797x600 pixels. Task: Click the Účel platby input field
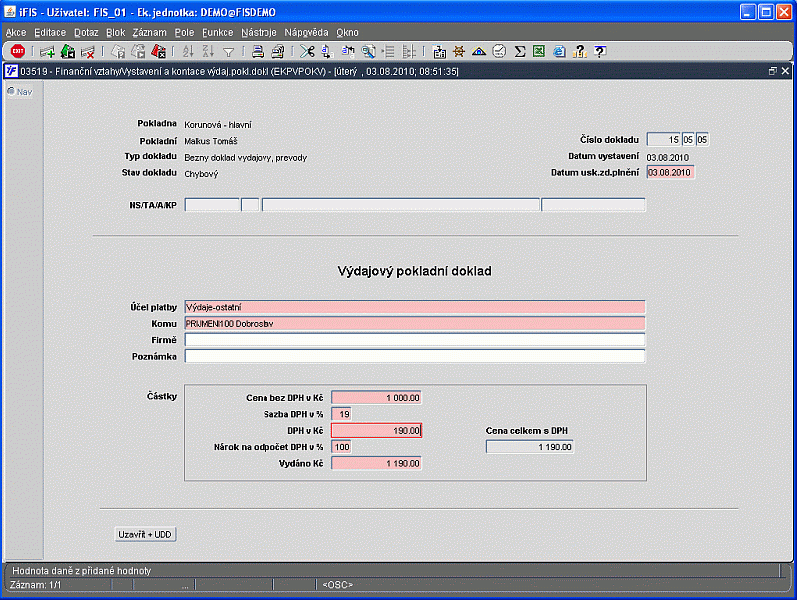414,307
